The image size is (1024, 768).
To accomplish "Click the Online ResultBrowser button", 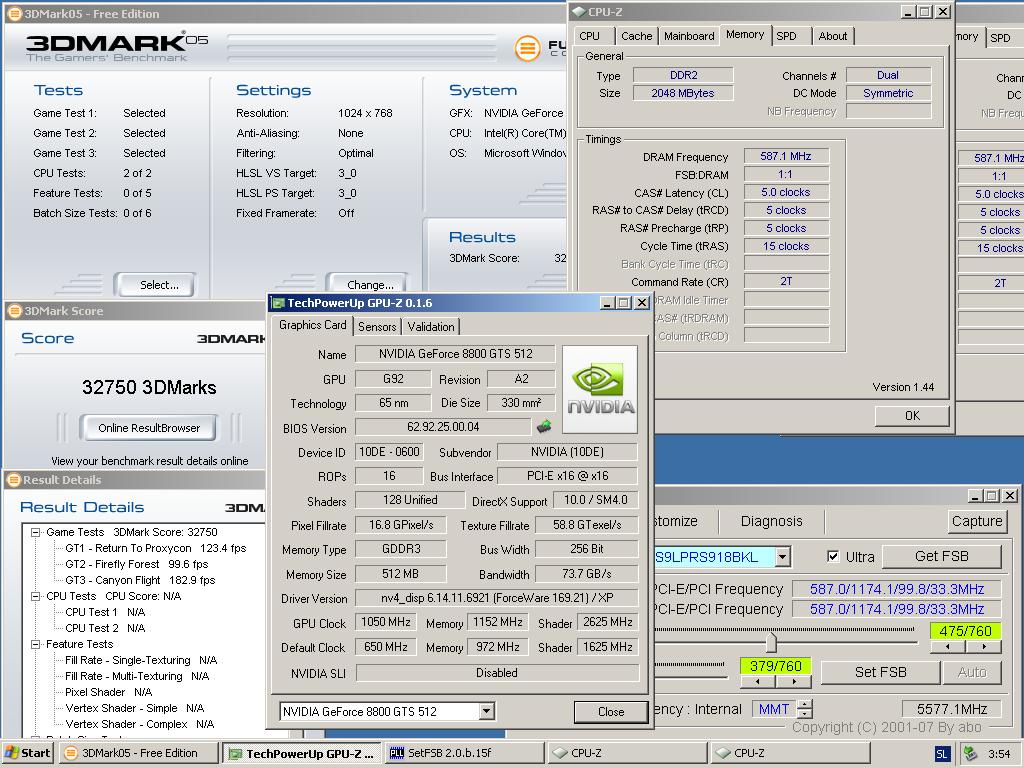I will 149,428.
